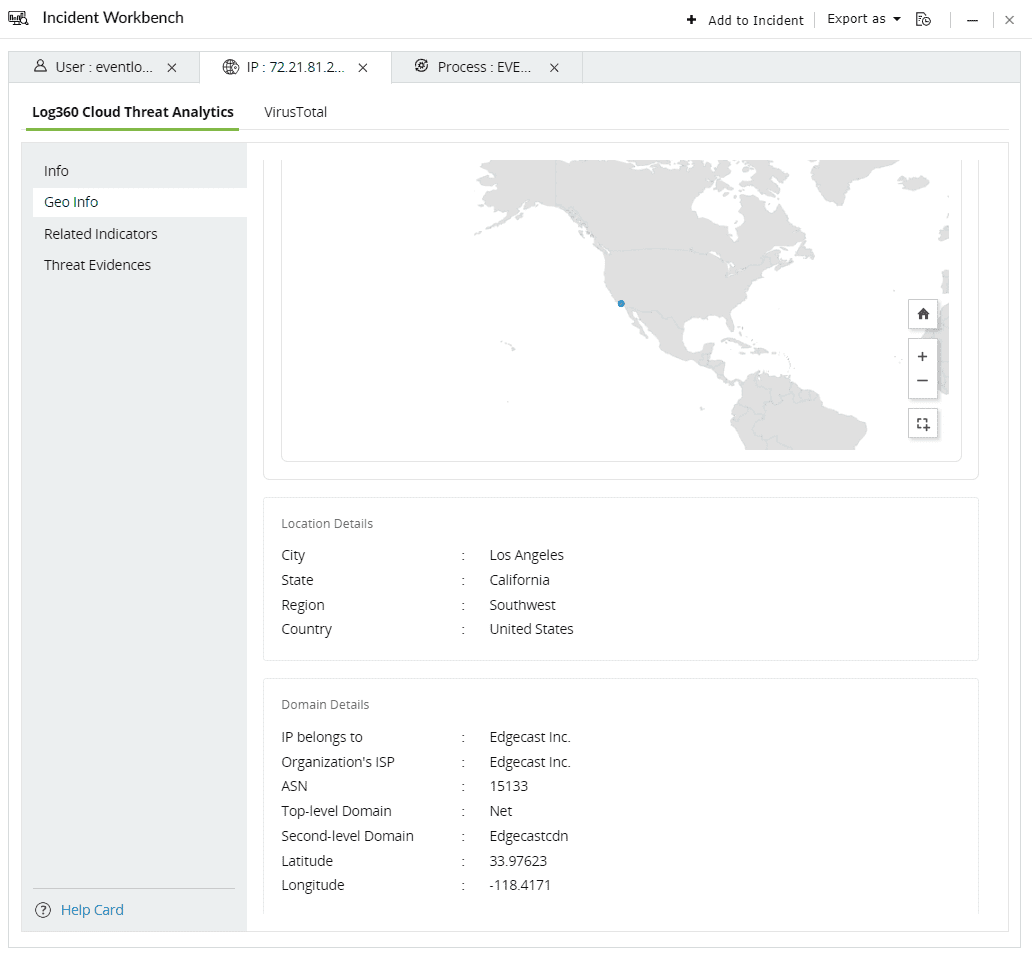Click the zoom out icon on the map
This screenshot has height=976, width=1032.
click(x=922, y=380)
